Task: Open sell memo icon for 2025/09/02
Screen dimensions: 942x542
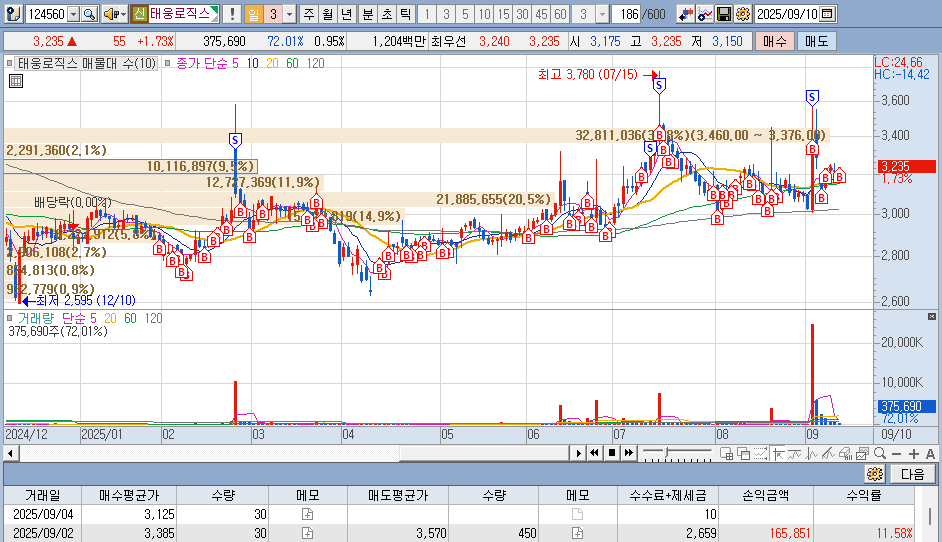Action: click(577, 533)
